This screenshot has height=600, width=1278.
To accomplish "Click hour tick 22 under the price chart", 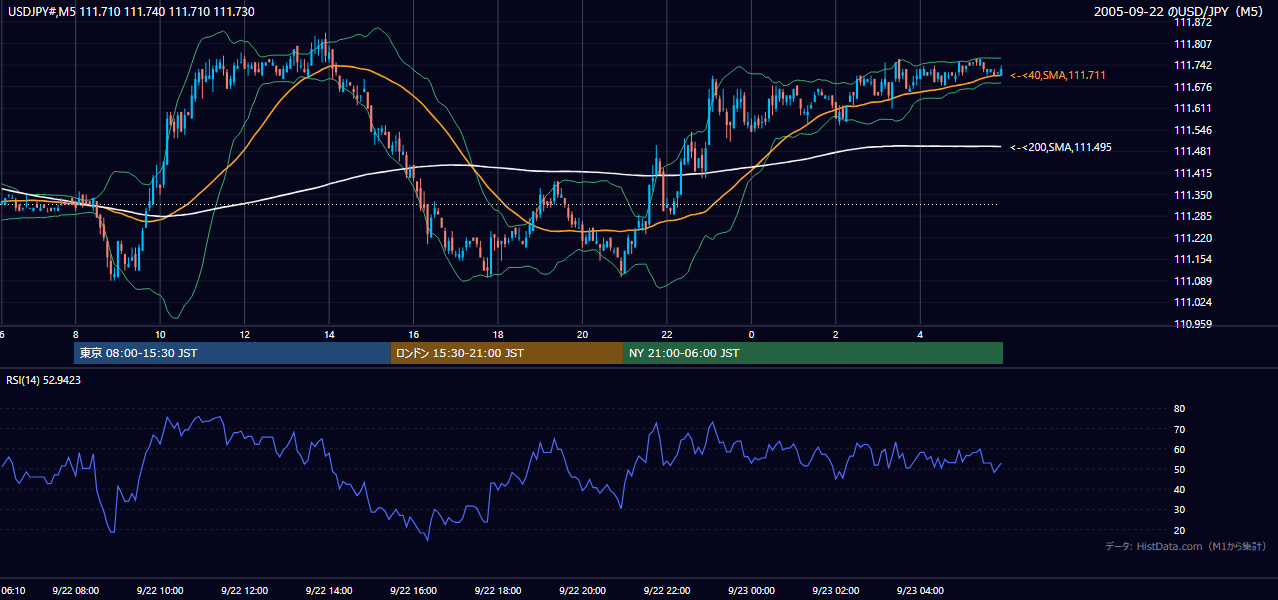I will pos(667,334).
